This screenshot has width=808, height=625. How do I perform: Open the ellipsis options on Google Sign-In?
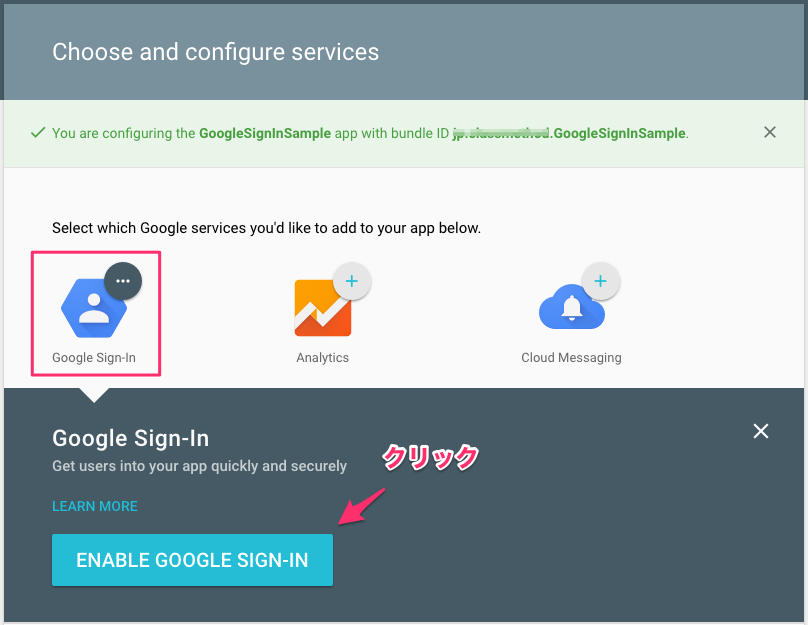[123, 281]
